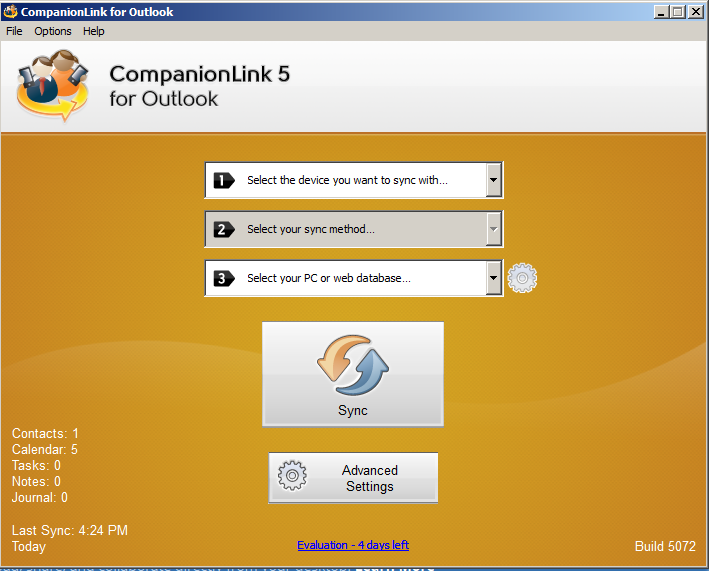Click the Sync button
Screen dimensions: 709x576
click(x=353, y=374)
